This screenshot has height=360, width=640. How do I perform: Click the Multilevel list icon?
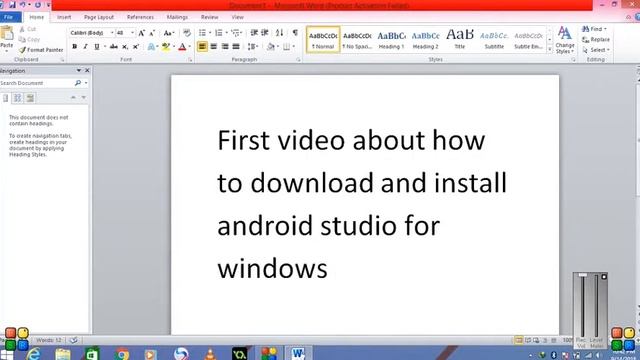235,33
